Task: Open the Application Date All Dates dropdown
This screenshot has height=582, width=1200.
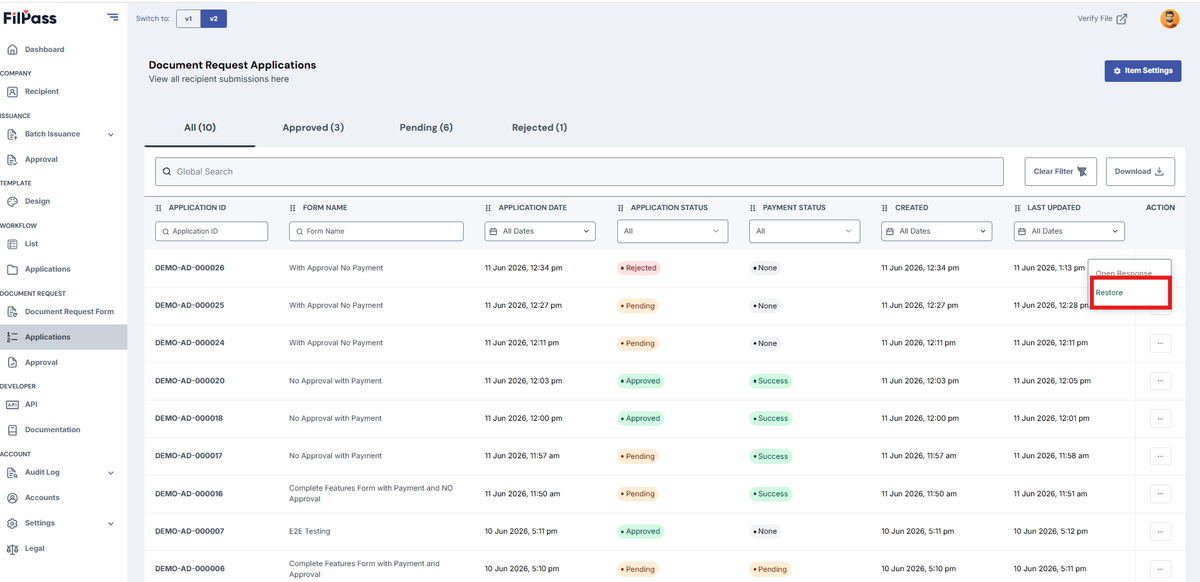Action: (x=540, y=231)
